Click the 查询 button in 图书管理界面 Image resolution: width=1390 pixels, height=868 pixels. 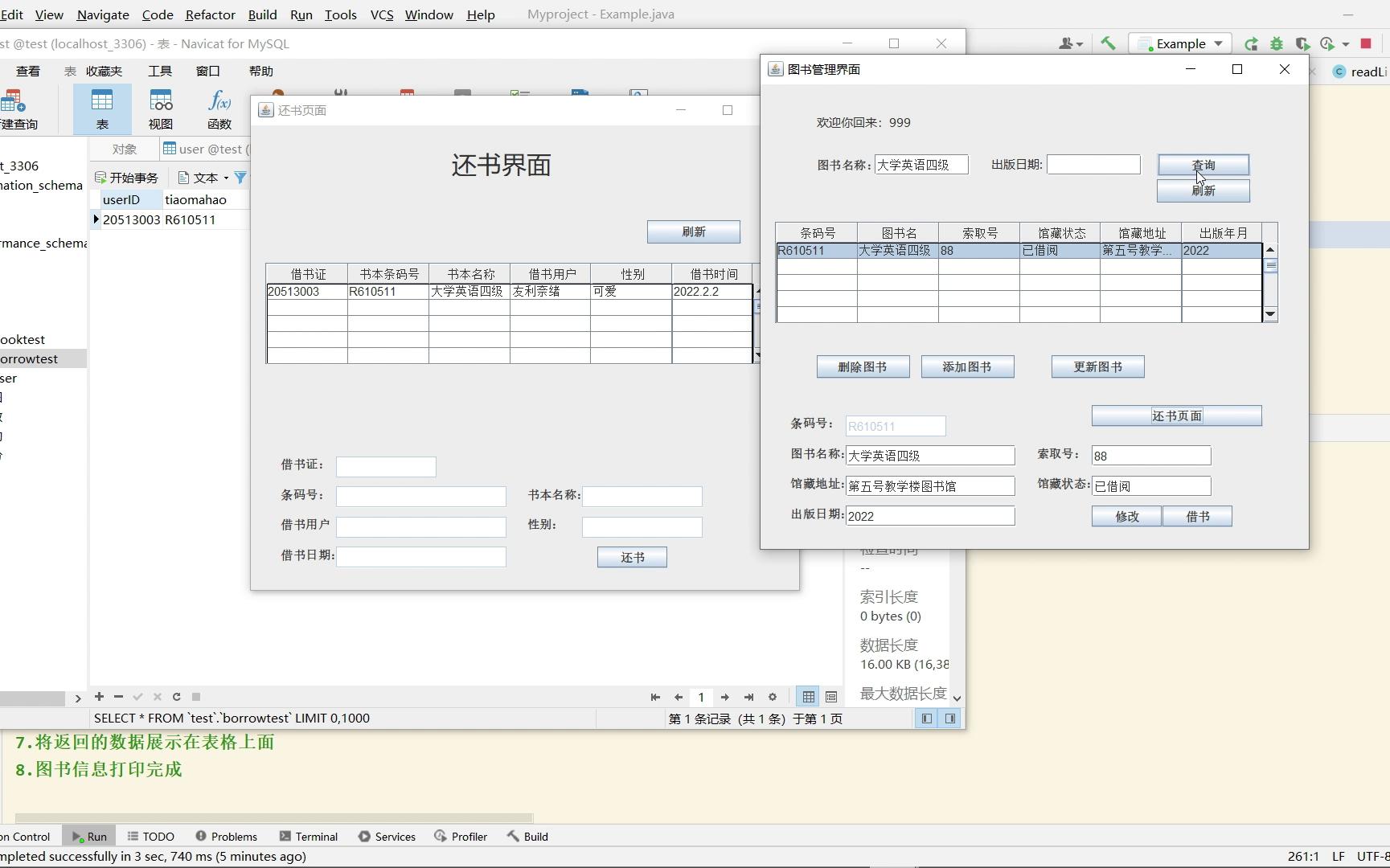1203,165
